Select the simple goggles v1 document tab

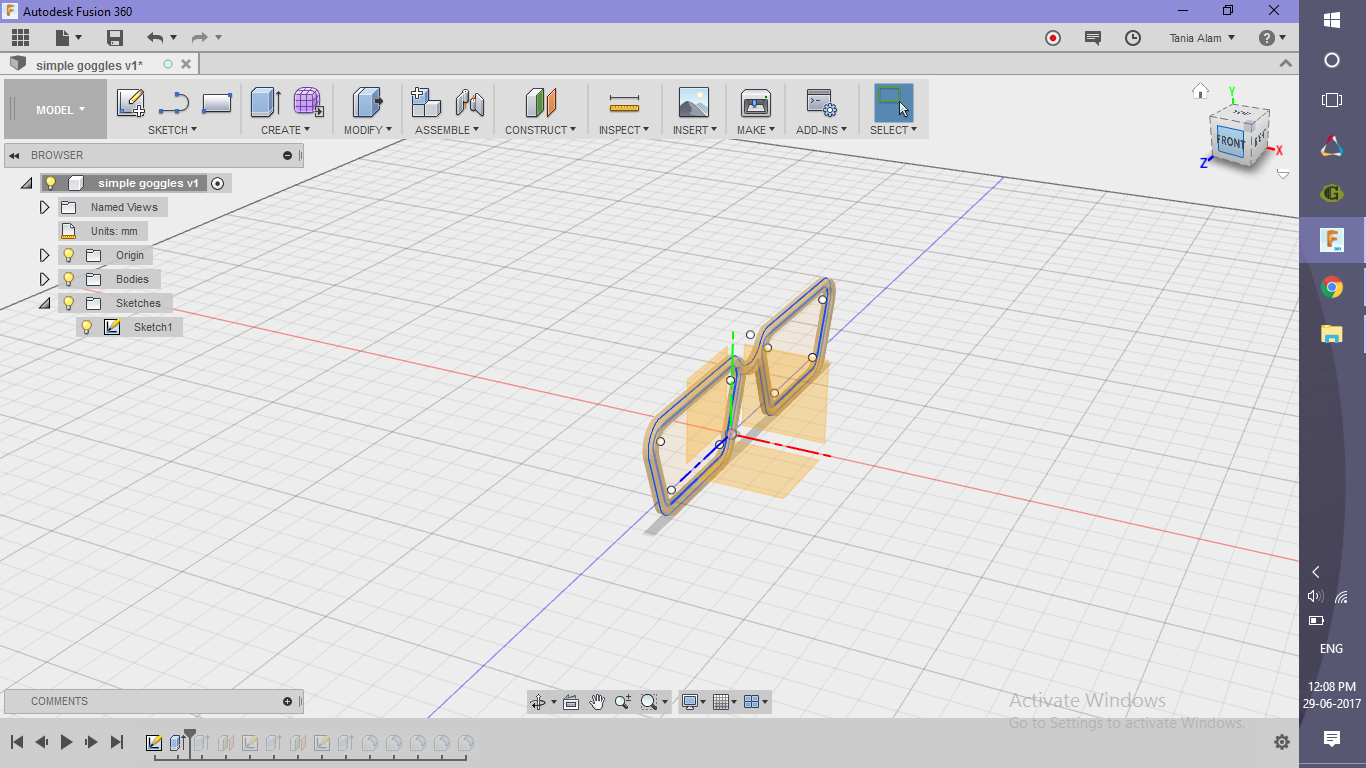tap(89, 65)
